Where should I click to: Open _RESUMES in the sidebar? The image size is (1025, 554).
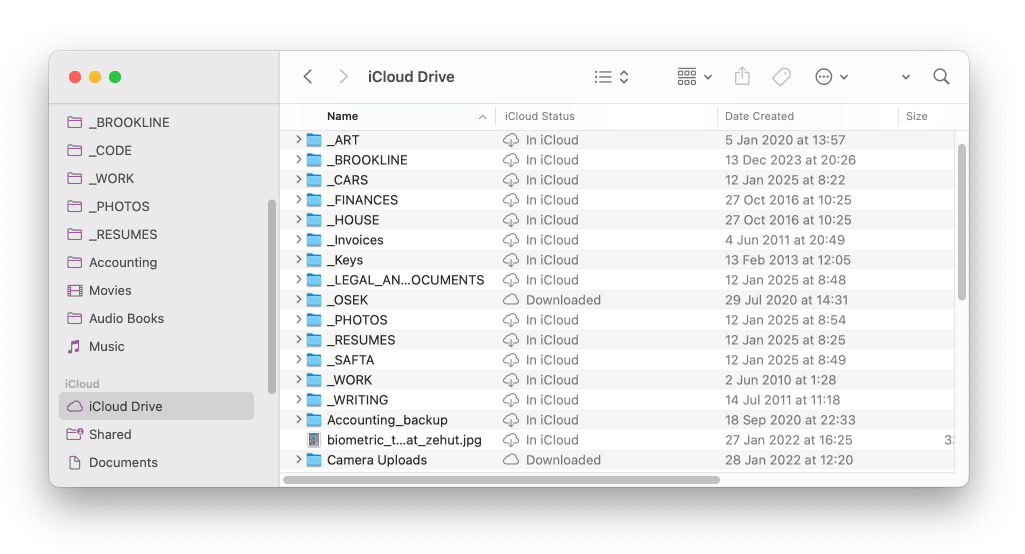[123, 234]
